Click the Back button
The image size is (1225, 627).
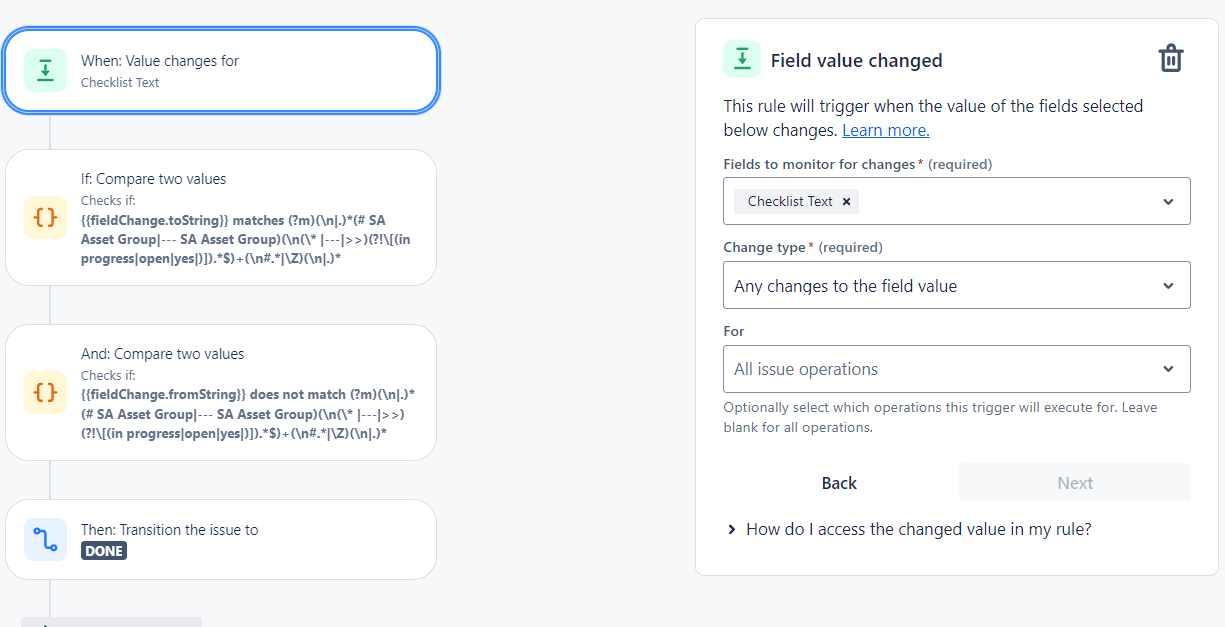point(839,483)
